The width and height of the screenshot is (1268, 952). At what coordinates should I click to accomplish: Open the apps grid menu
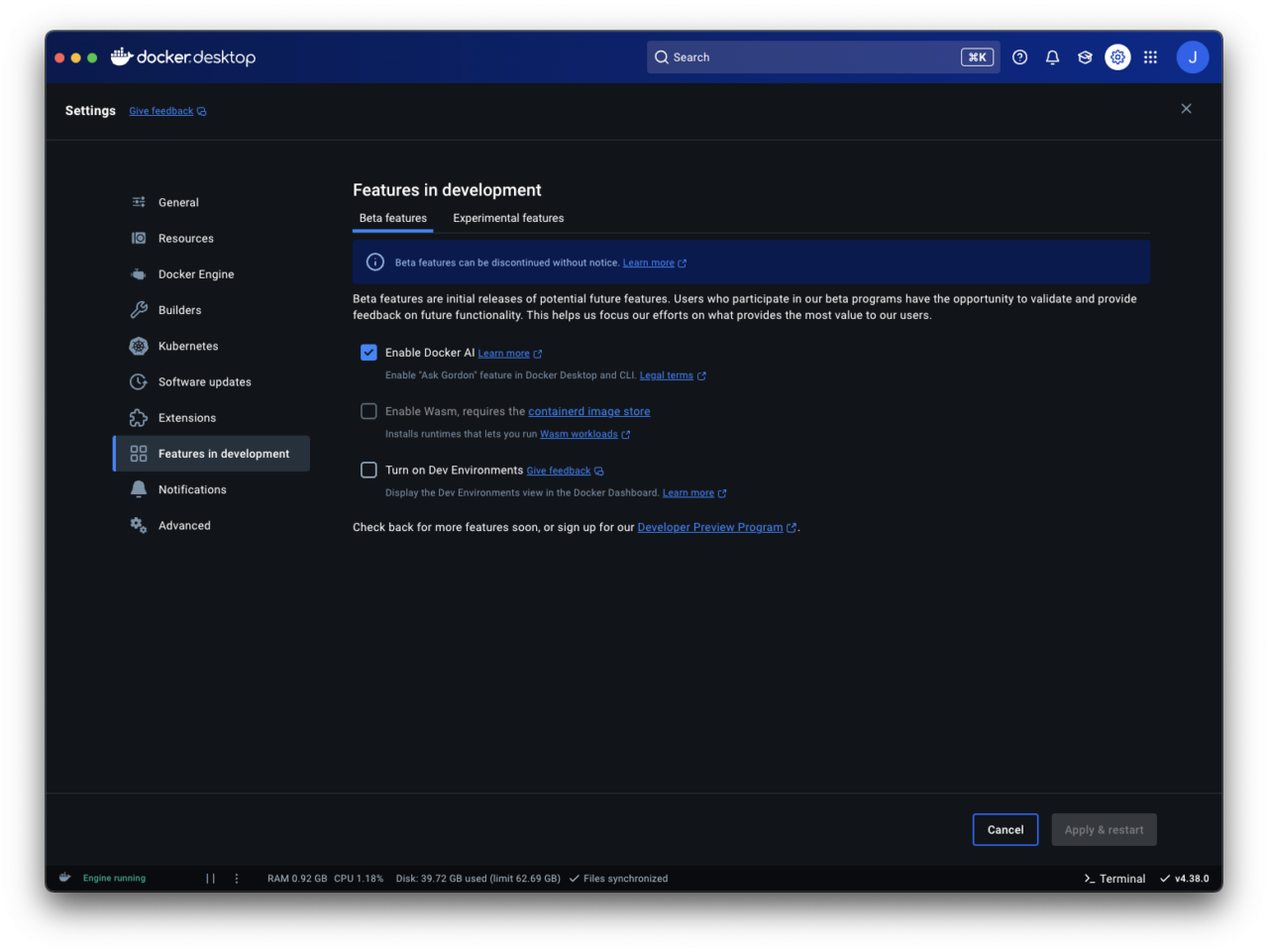pos(1150,56)
